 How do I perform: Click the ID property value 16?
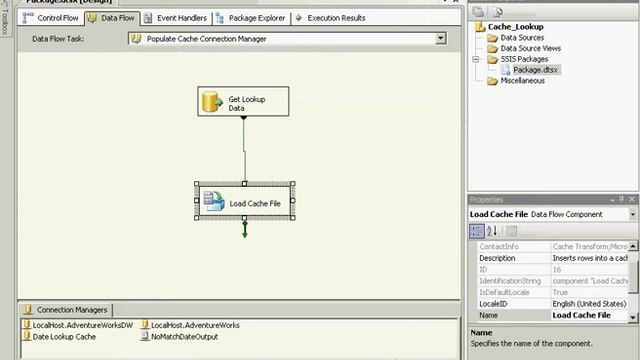[x=590, y=269]
